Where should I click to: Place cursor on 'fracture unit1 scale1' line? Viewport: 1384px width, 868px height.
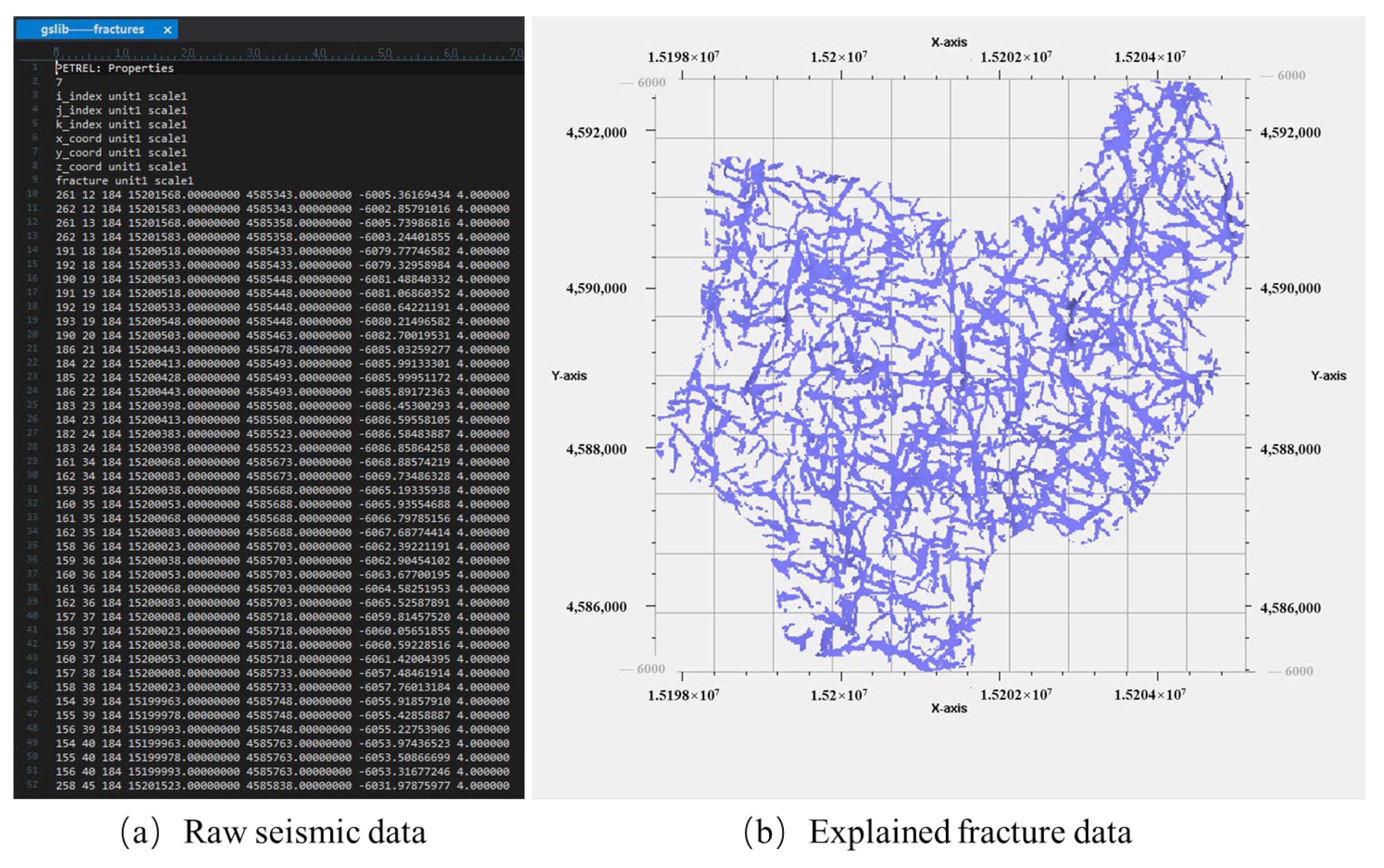(x=125, y=181)
